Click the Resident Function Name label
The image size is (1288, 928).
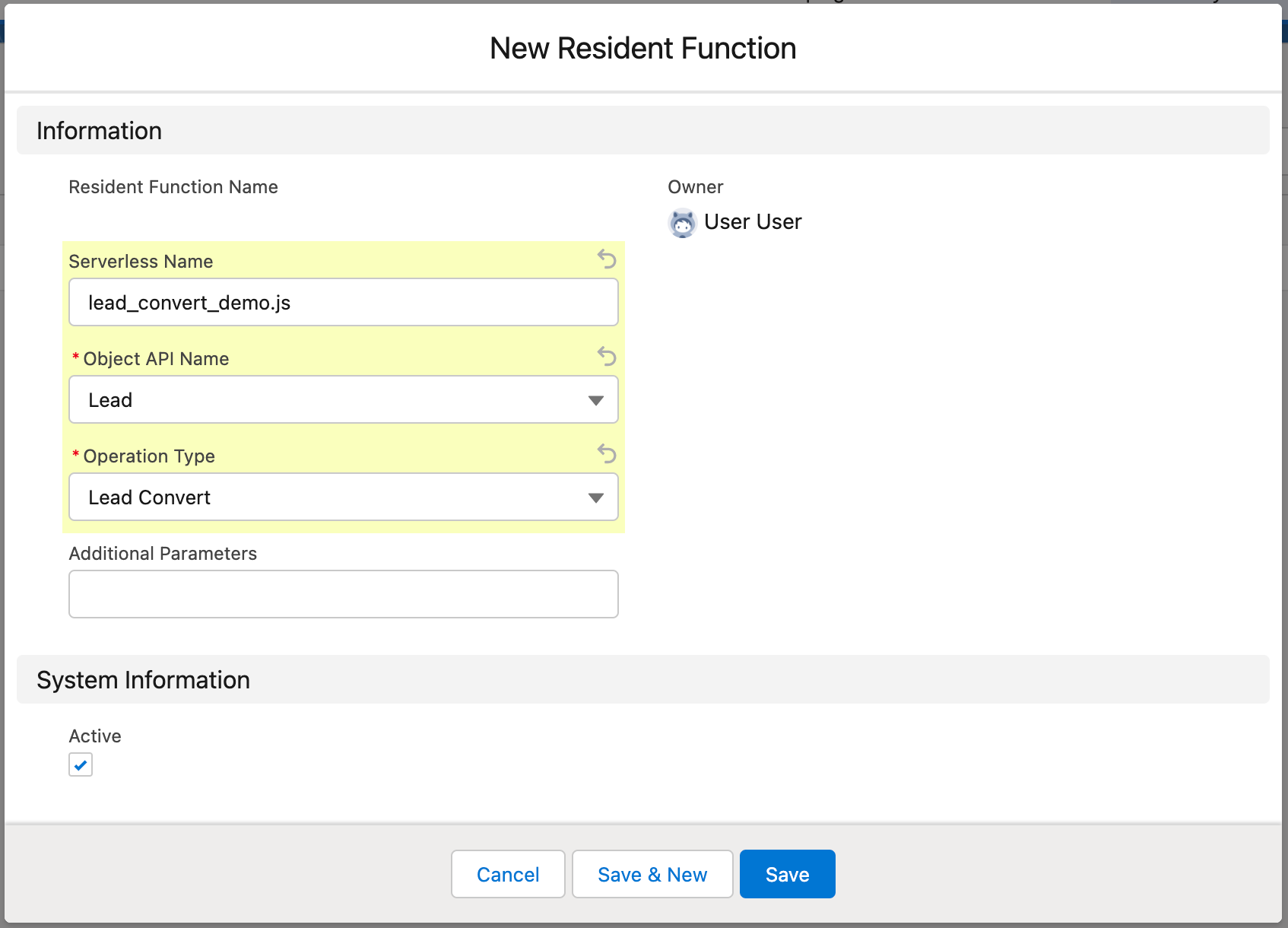[173, 186]
